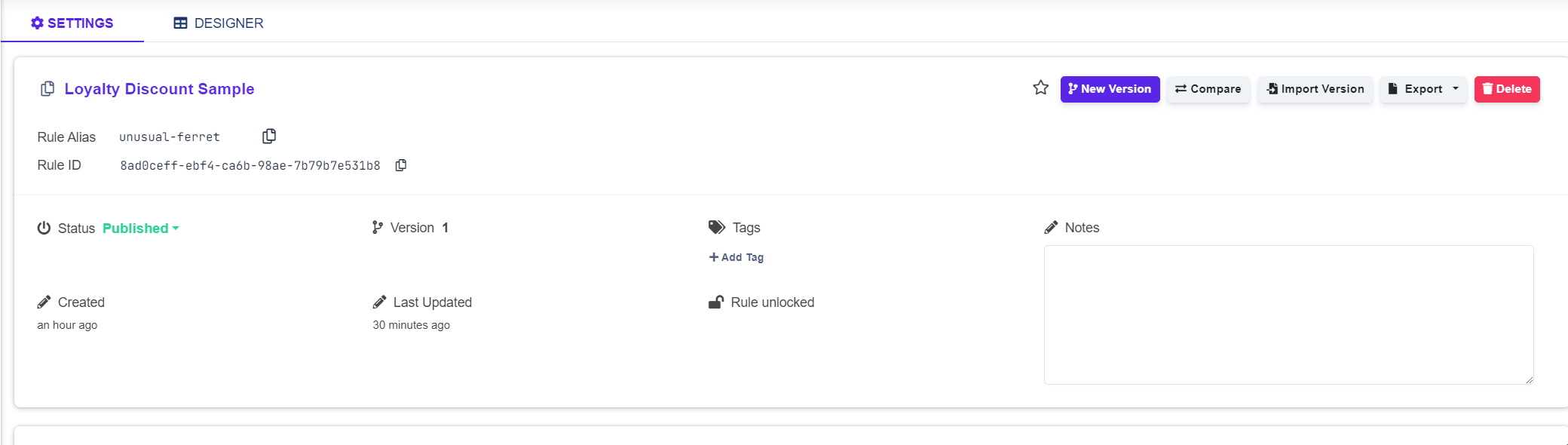Create a New Version
The image size is (1568, 445).
tap(1110, 89)
